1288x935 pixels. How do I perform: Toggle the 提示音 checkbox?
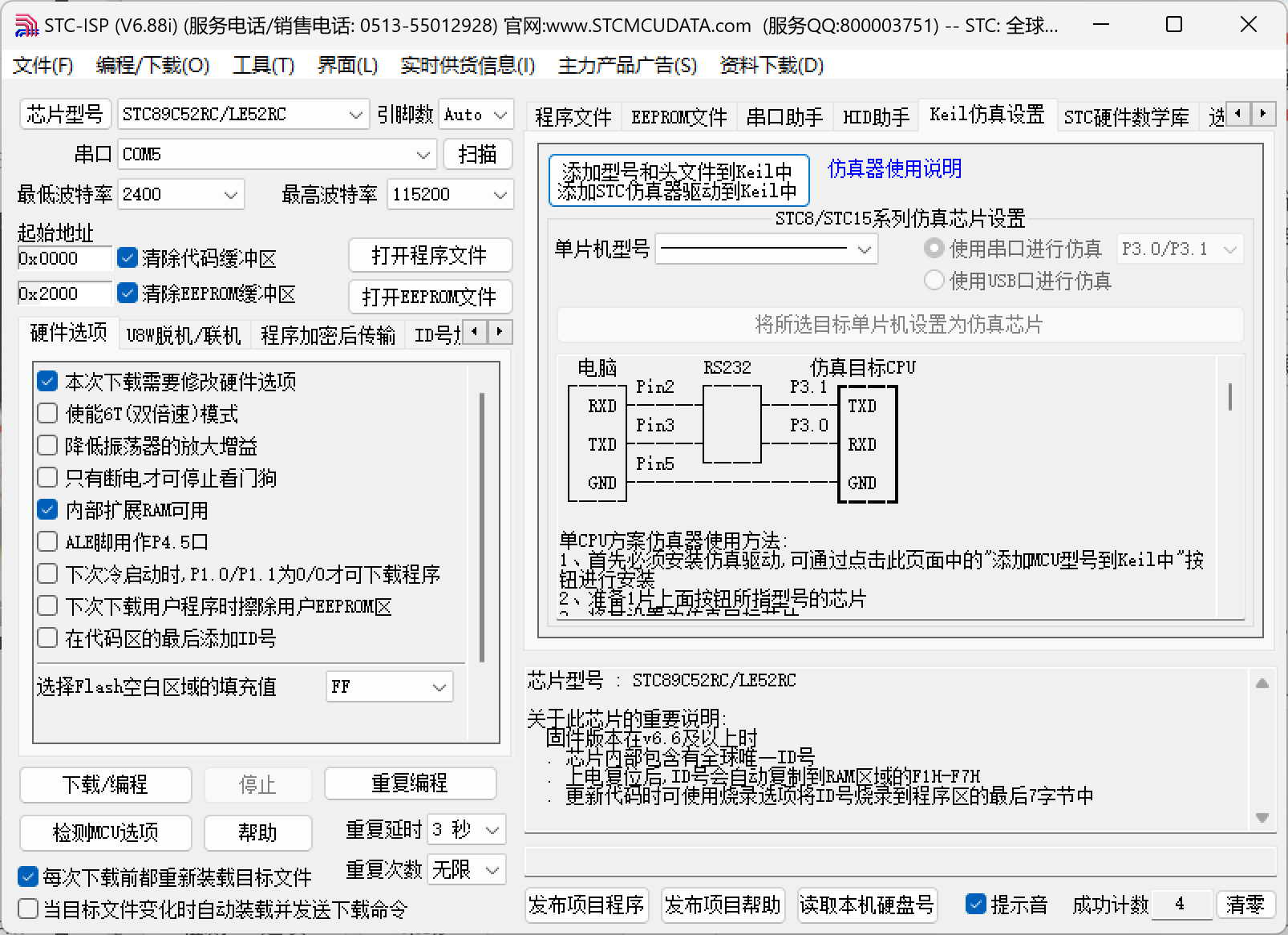977,904
